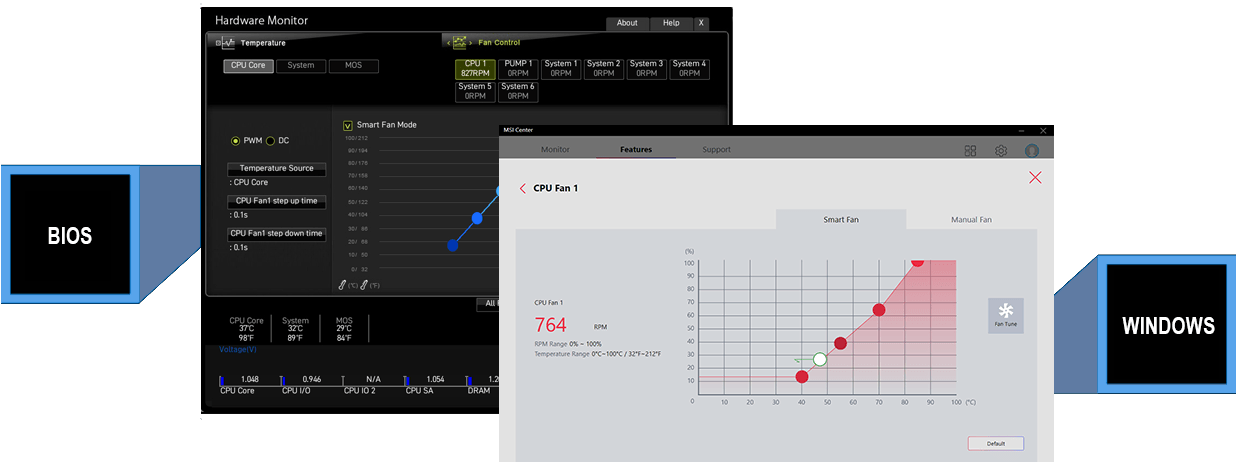
Task: Switch to the Manual Fan tab
Action: point(971,219)
